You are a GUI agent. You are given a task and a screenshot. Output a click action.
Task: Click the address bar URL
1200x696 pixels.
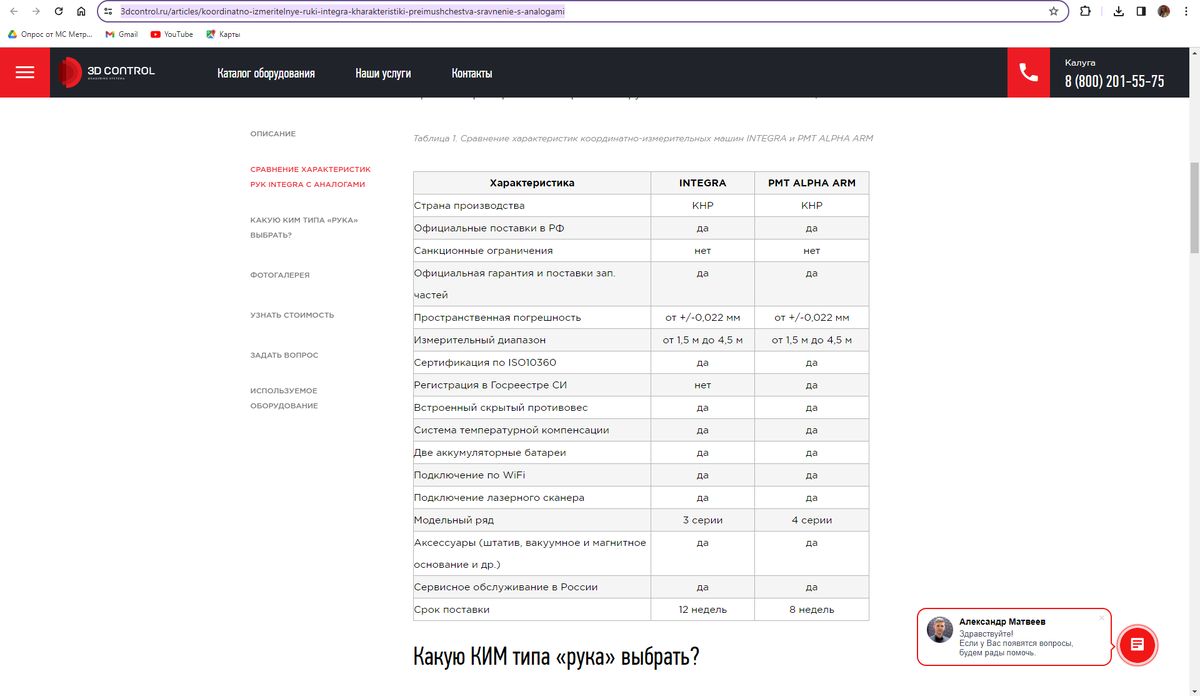(x=342, y=11)
